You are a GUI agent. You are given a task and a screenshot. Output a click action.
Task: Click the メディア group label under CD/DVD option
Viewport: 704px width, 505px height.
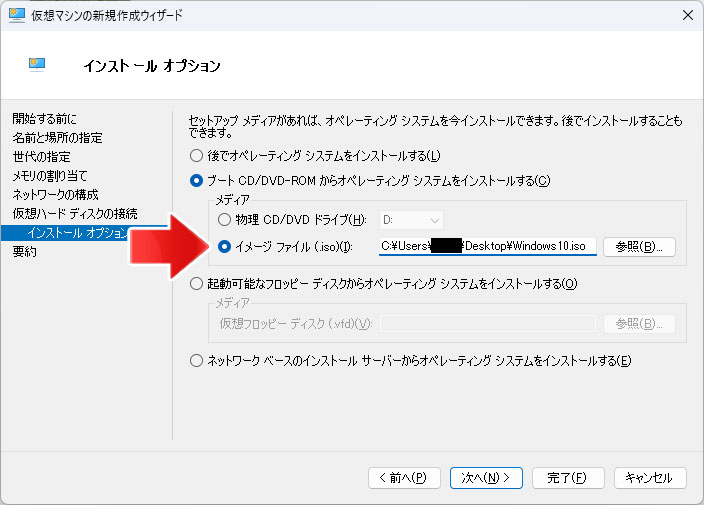click(232, 200)
